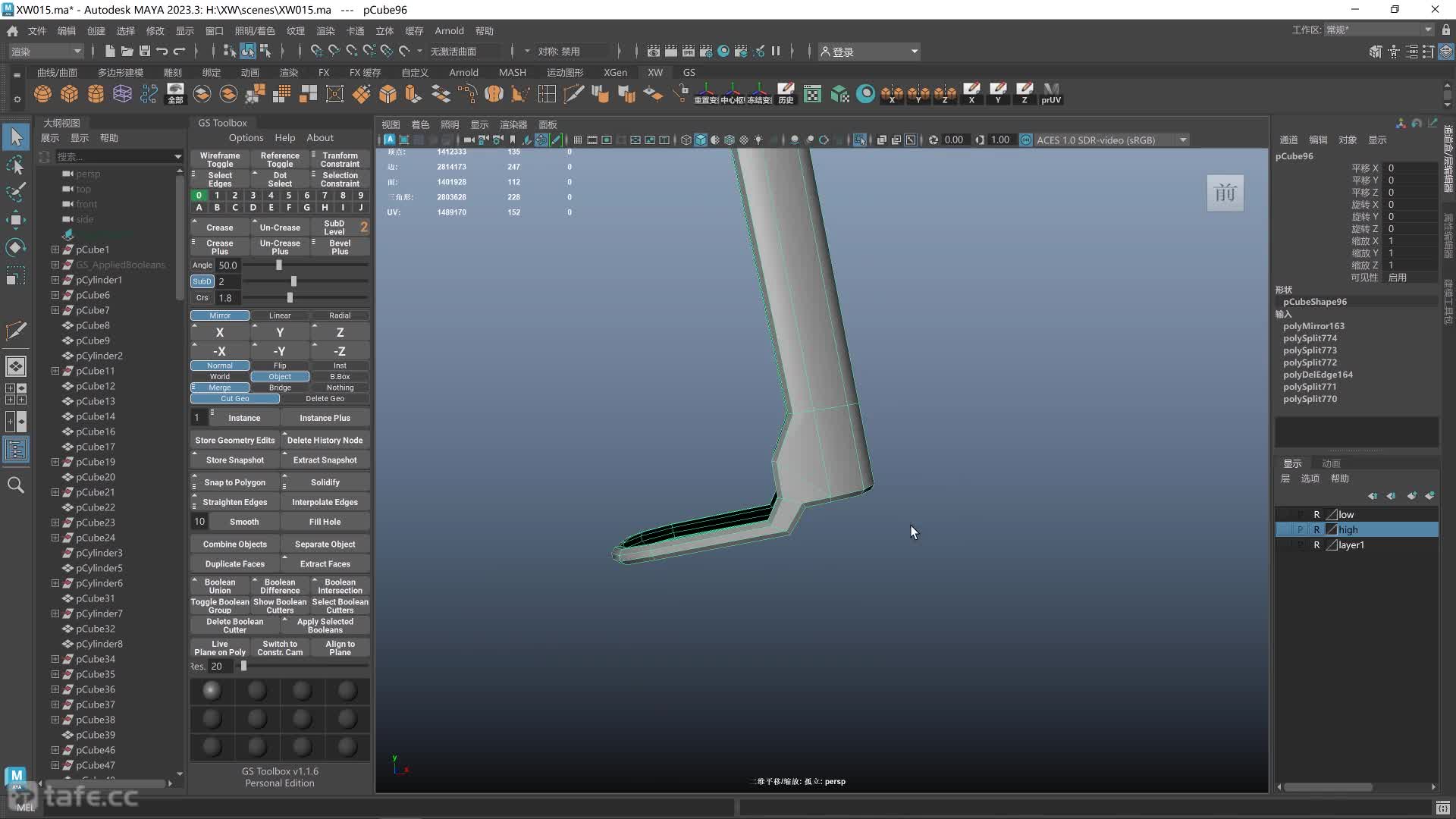Image resolution: width=1456 pixels, height=819 pixels.
Task: Select the pCube96 high layer row
Action: pos(1357,530)
